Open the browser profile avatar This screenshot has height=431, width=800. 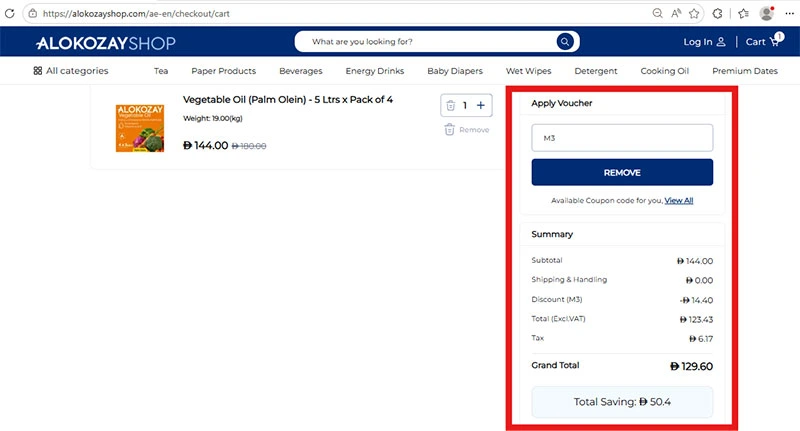click(x=766, y=14)
